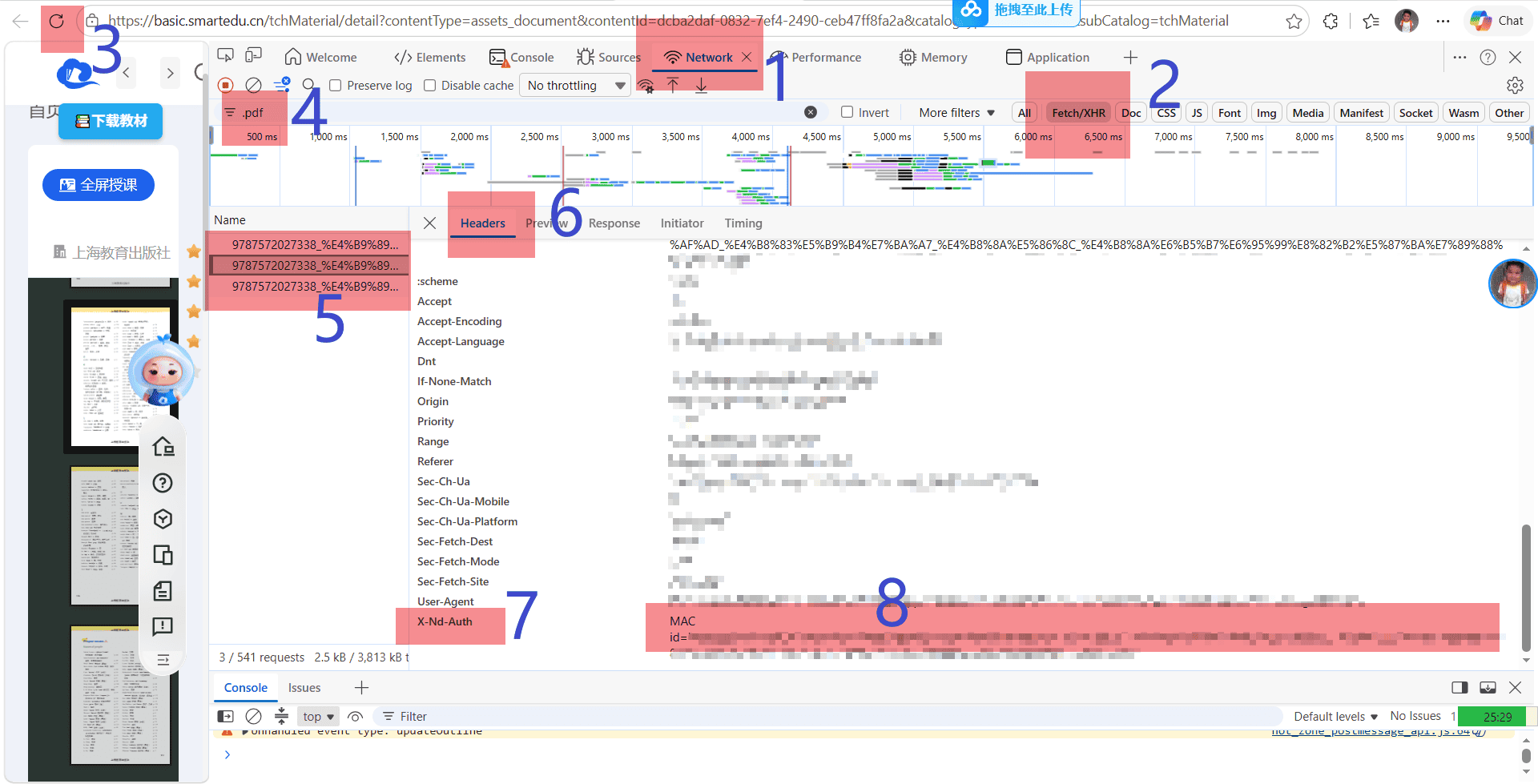Toggle device emulation icon in DevTools
The height and width of the screenshot is (784, 1538).
click(x=254, y=56)
